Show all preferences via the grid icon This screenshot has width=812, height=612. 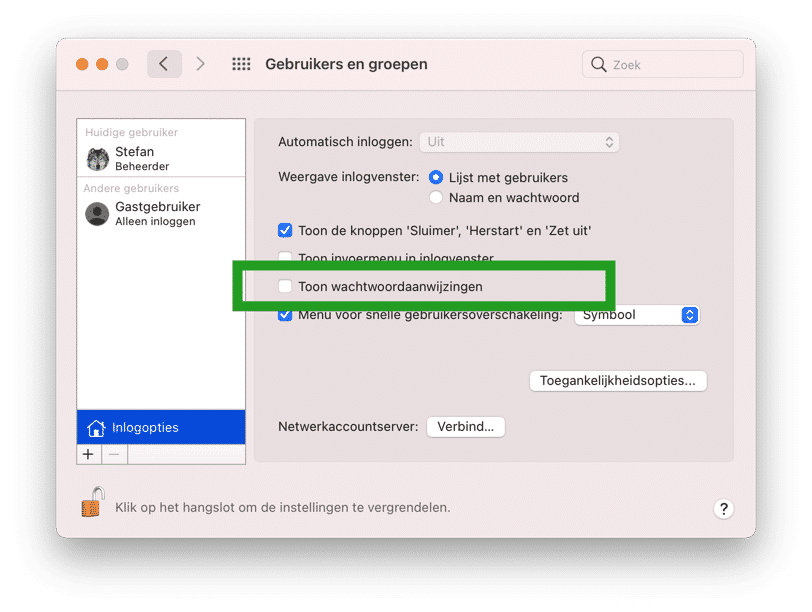[x=241, y=64]
